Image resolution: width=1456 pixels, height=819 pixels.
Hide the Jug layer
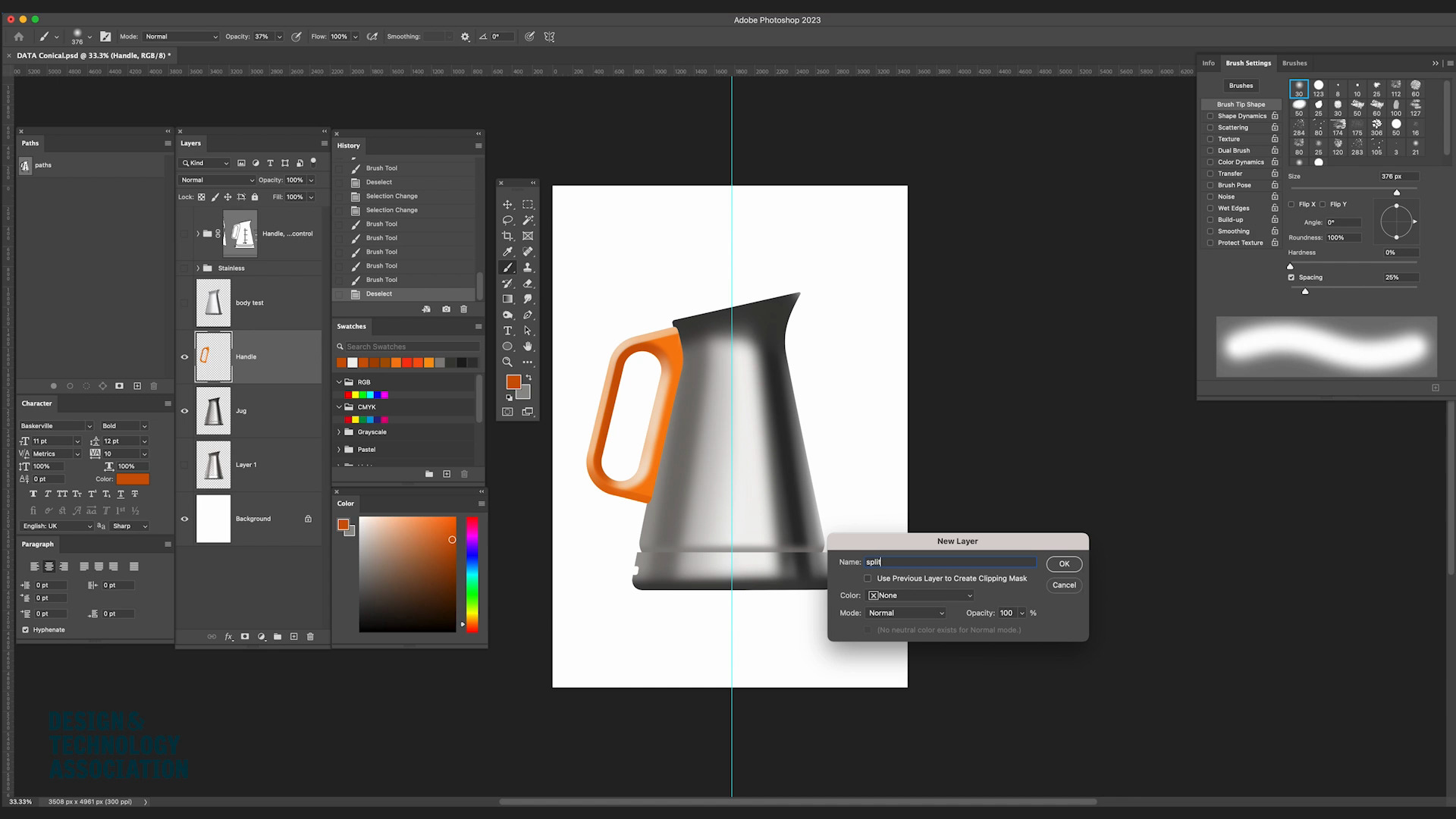[x=184, y=411]
